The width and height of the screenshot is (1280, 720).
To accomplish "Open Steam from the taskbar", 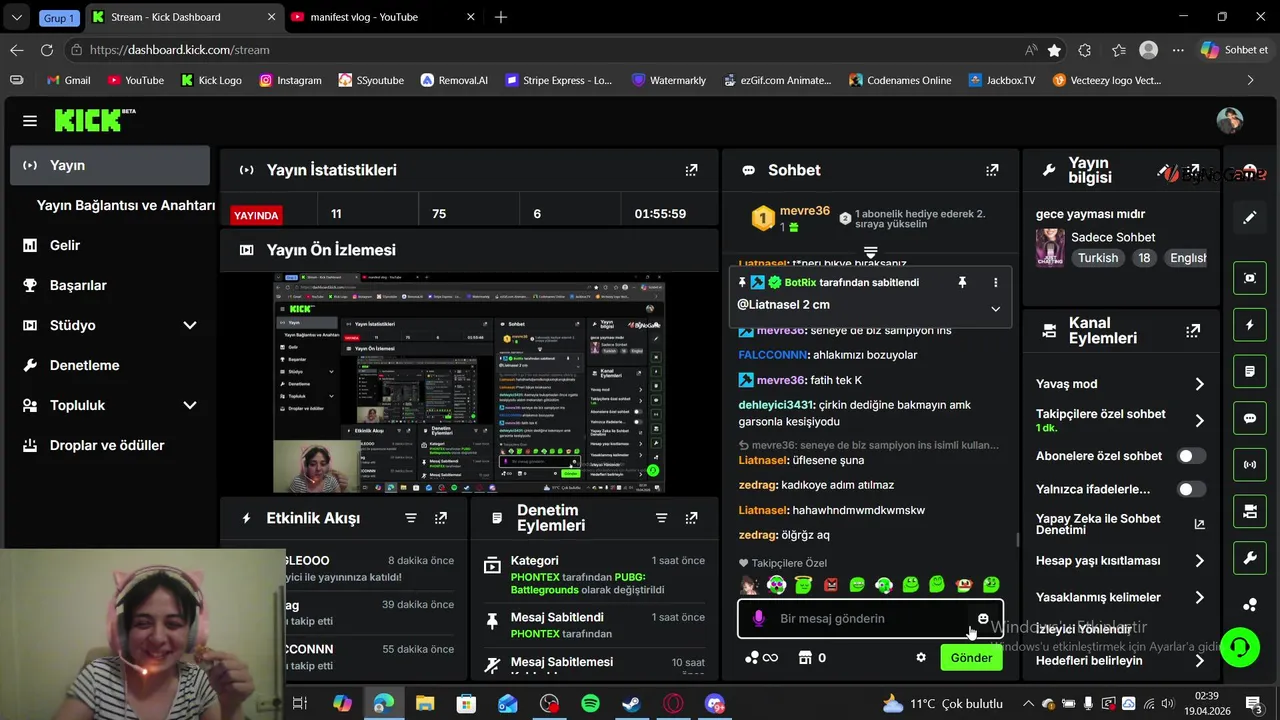I will tap(631, 704).
